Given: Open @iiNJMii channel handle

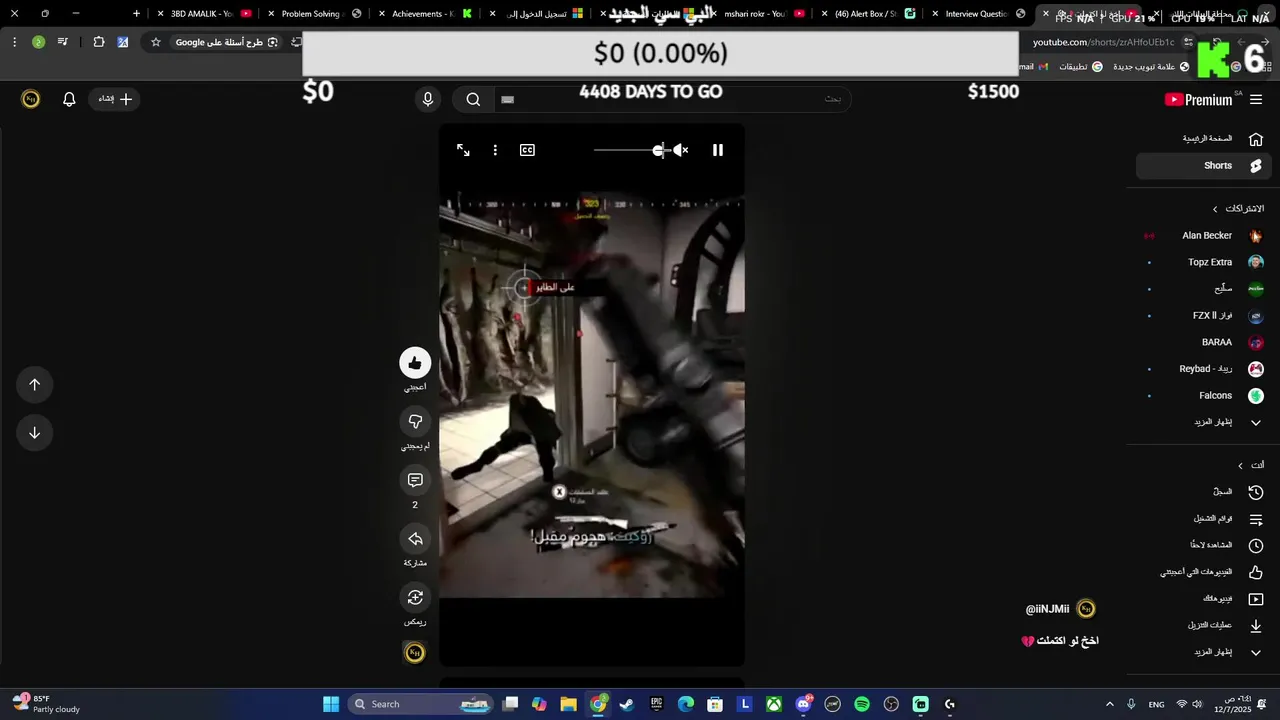Looking at the screenshot, I should [1047, 609].
